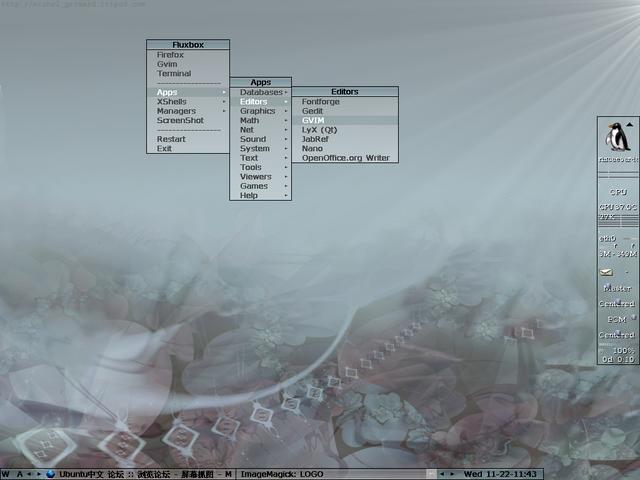Click the penguin icon in the gkrellm panel
Viewport: 640px width, 480px height.
tap(617, 137)
